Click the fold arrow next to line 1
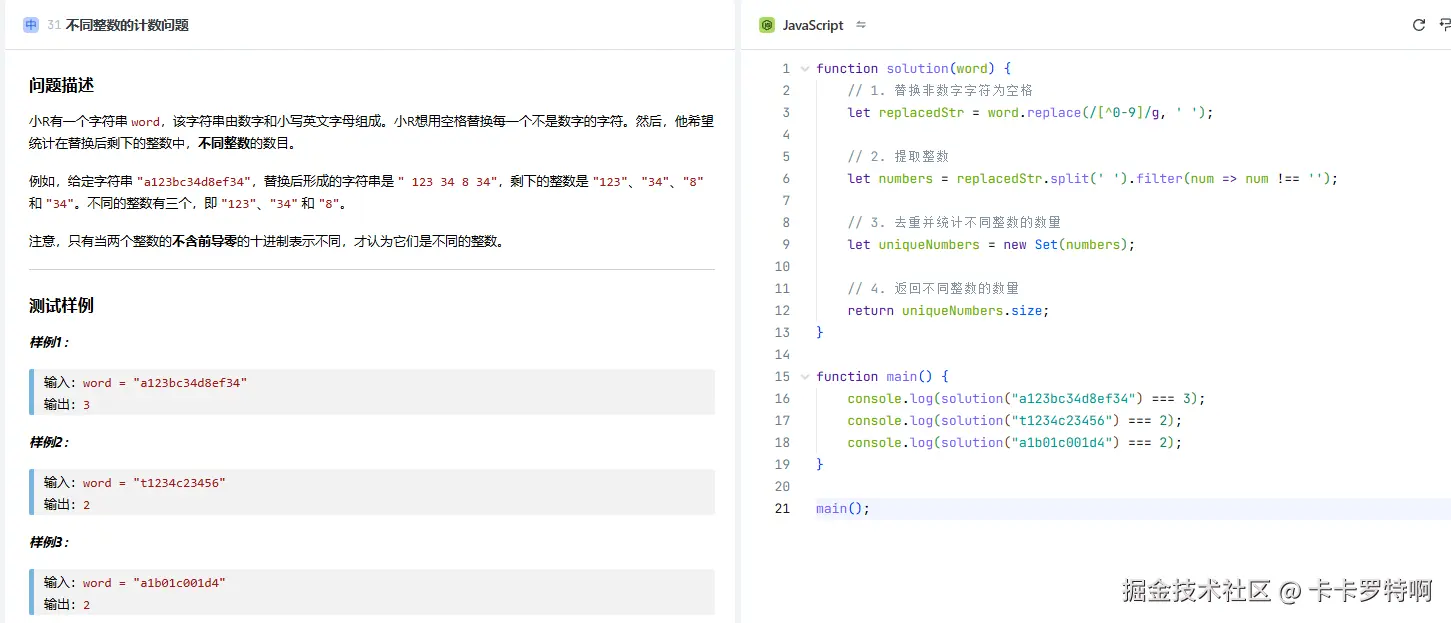The width and height of the screenshot is (1451, 623). coord(804,68)
